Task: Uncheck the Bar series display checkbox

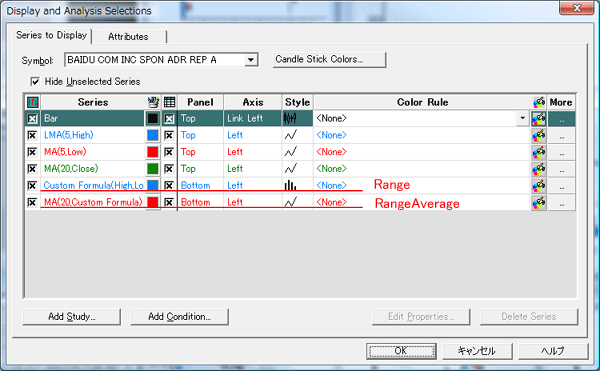Action: point(33,119)
